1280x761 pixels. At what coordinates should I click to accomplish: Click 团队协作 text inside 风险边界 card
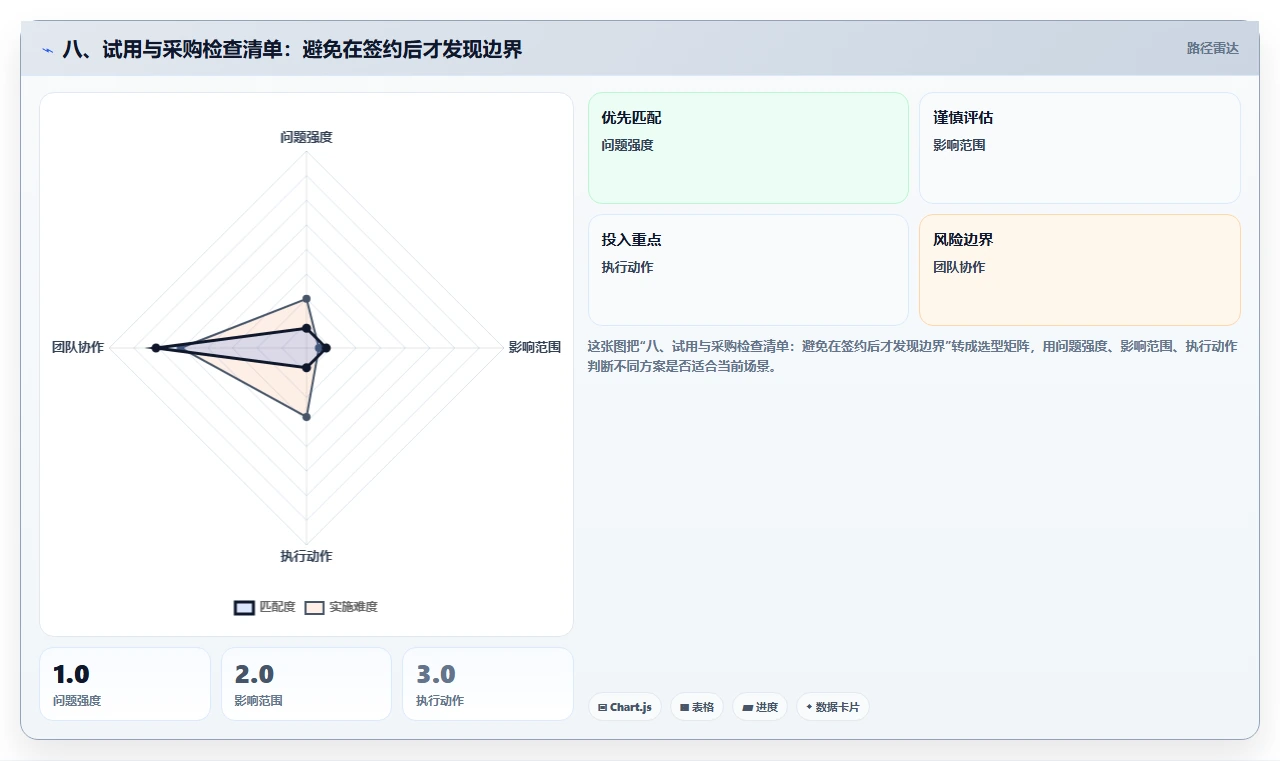(959, 267)
